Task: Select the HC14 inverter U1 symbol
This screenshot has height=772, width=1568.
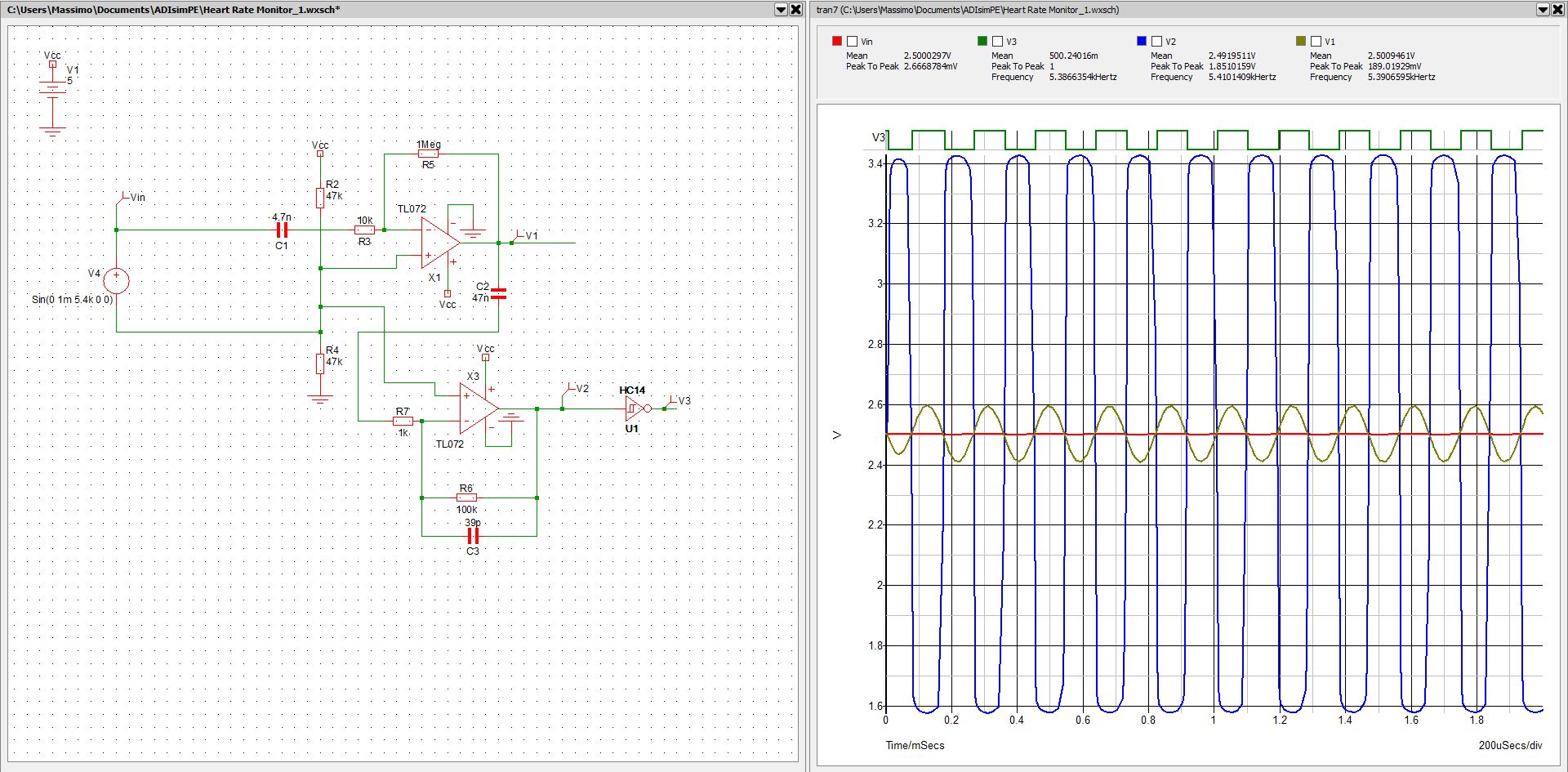Action: [x=631, y=408]
